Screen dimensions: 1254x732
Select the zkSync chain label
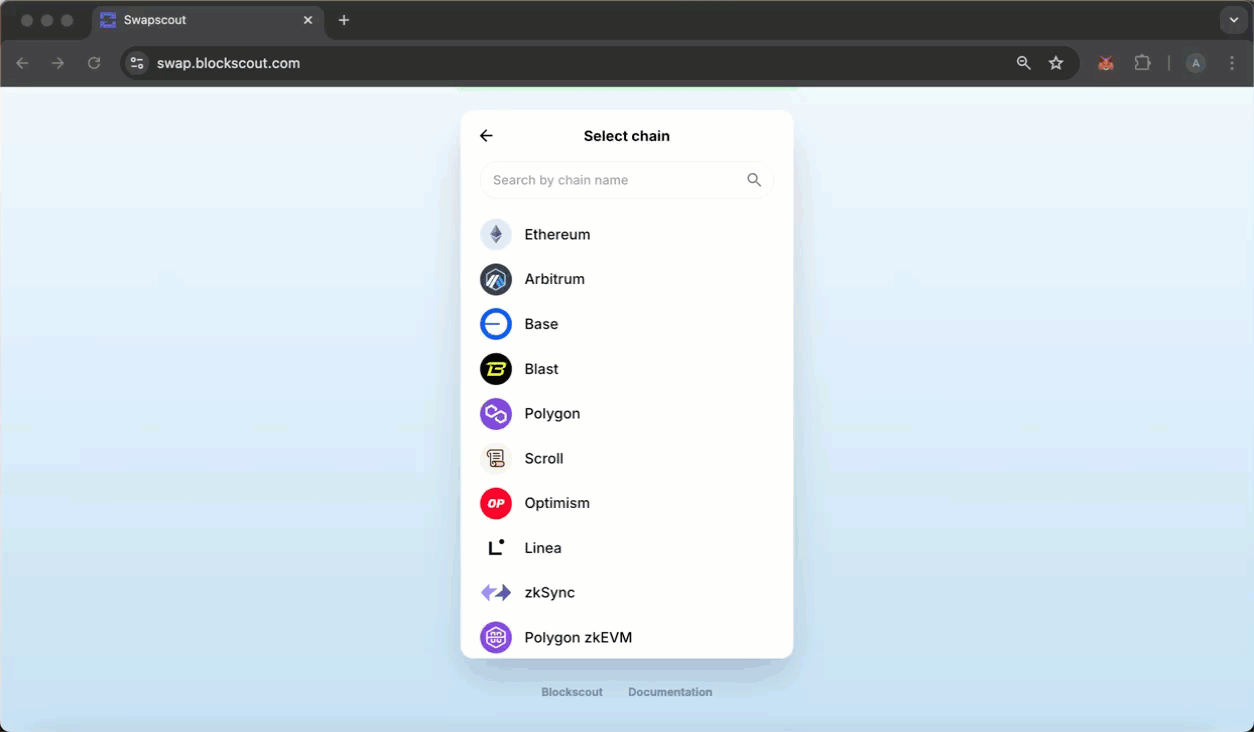pyautogui.click(x=549, y=593)
